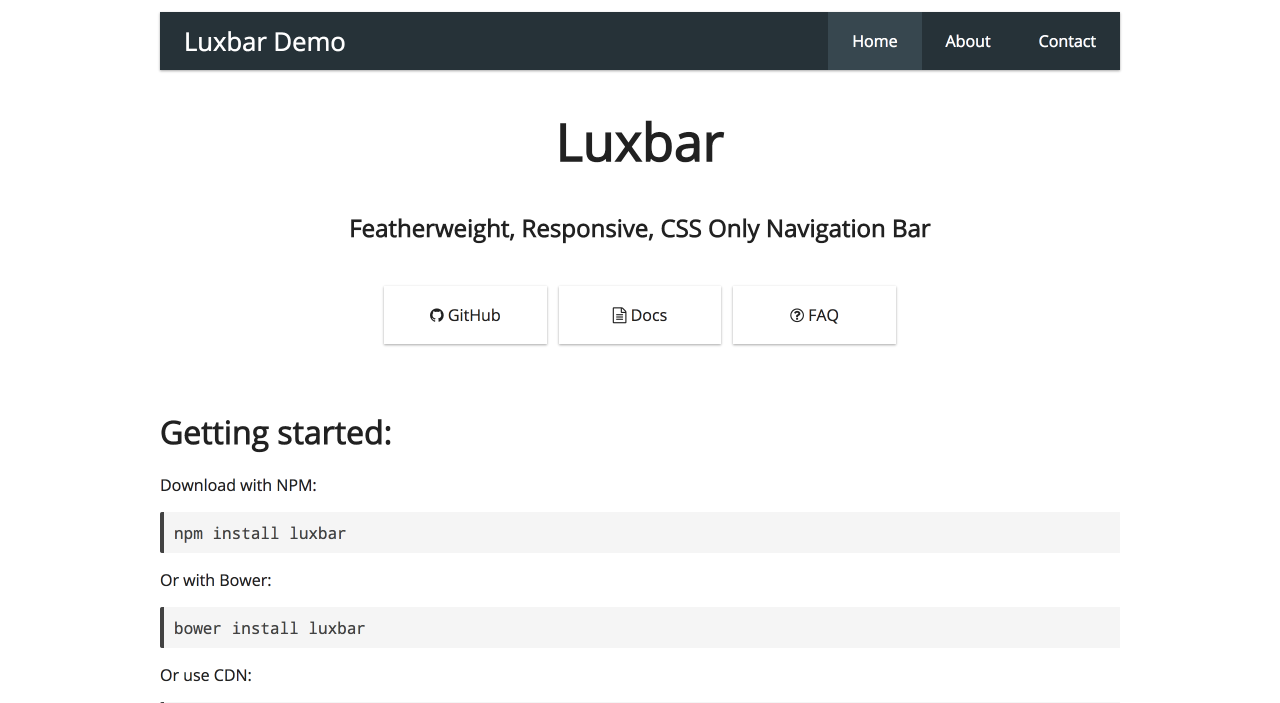Click the Download with NPM label
Viewport: 1280px width, 703px height.
pyautogui.click(x=238, y=485)
